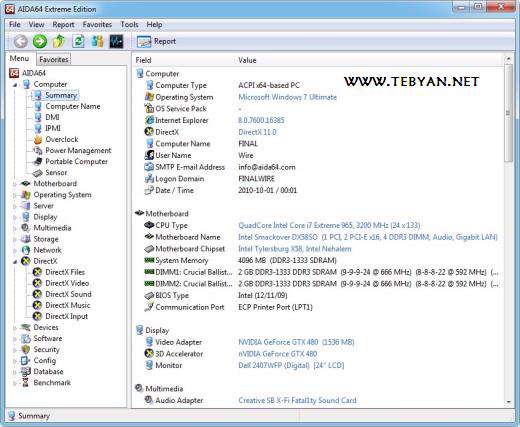Screen dimensions: 520x427
Task: Click the DirectX Files icon
Action: 37,272
